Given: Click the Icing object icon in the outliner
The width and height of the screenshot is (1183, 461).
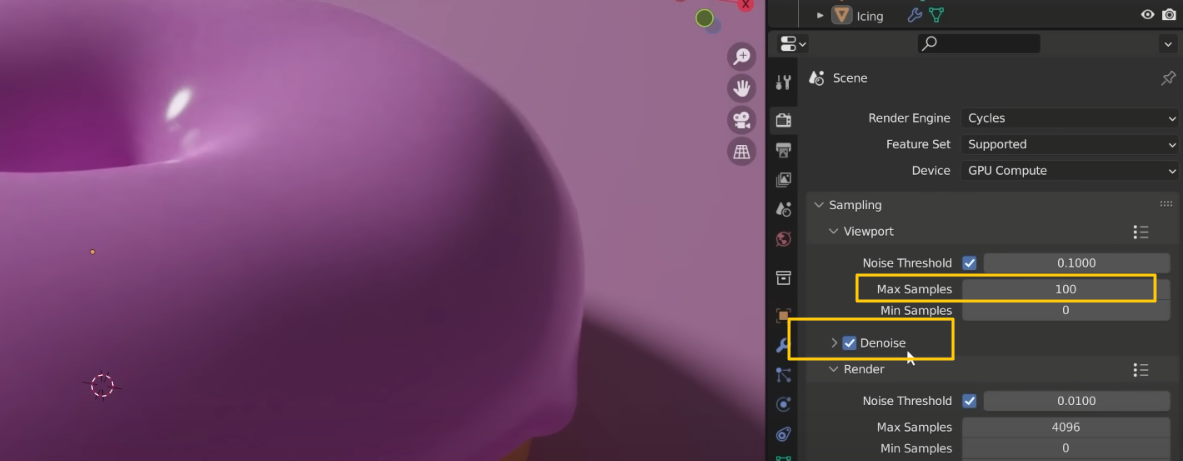Looking at the screenshot, I should (x=841, y=15).
